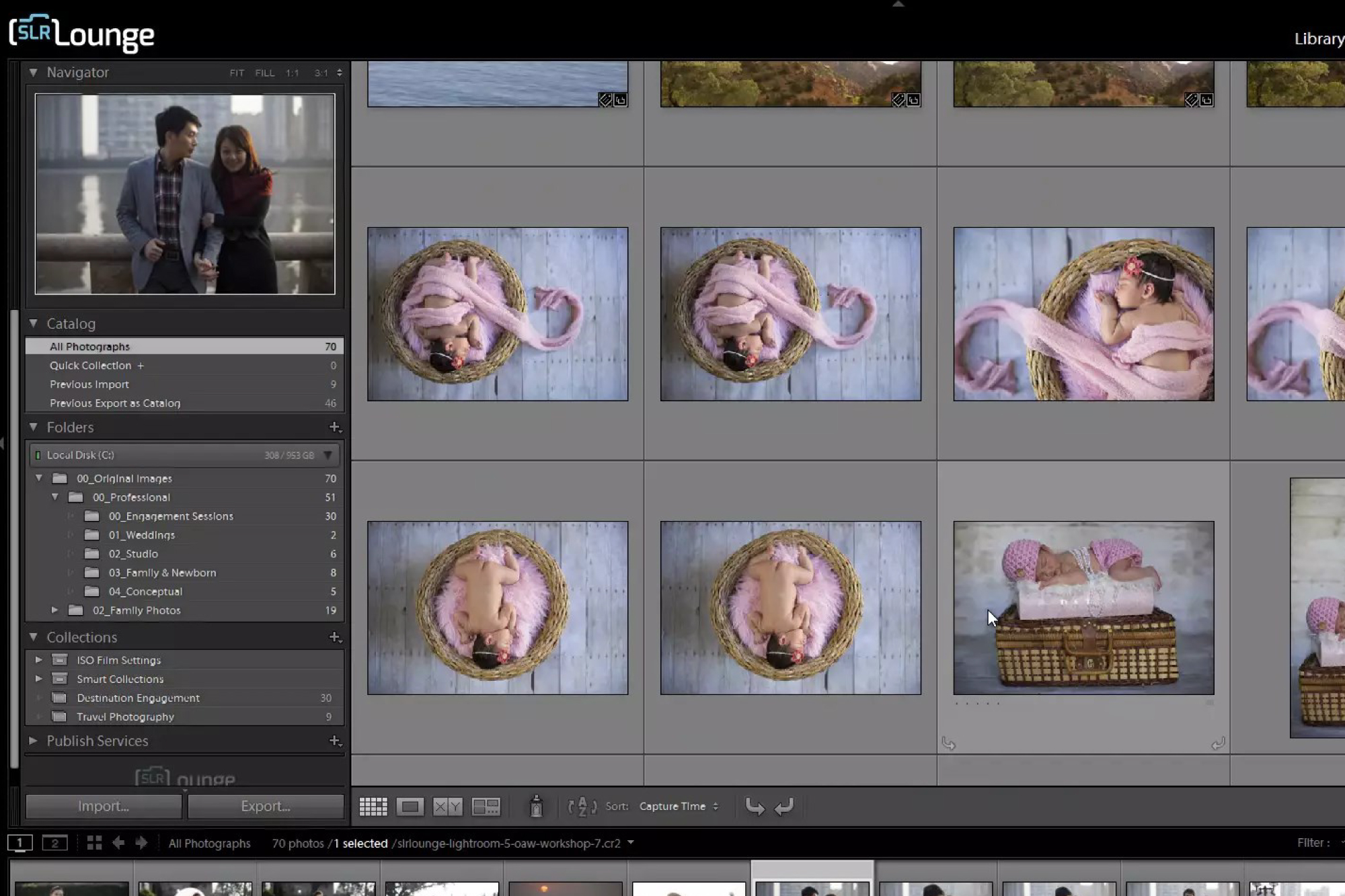Image resolution: width=1345 pixels, height=896 pixels.
Task: Switch to Grid view icon
Action: [x=373, y=806]
